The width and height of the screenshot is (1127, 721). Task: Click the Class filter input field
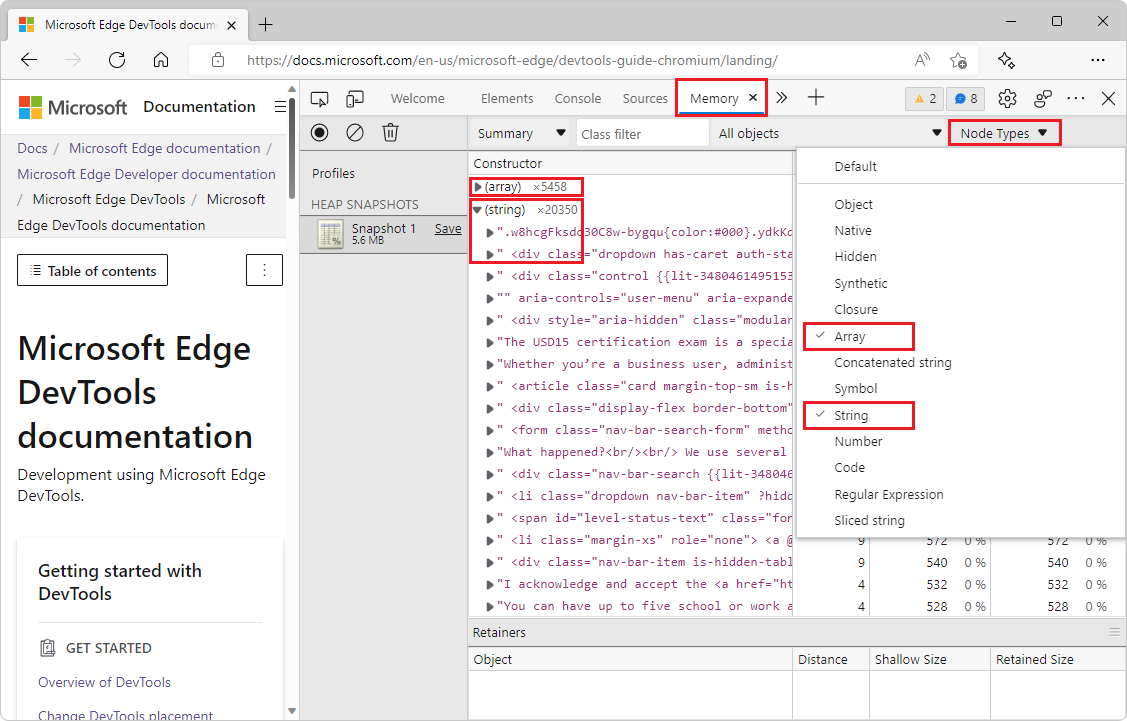point(640,132)
